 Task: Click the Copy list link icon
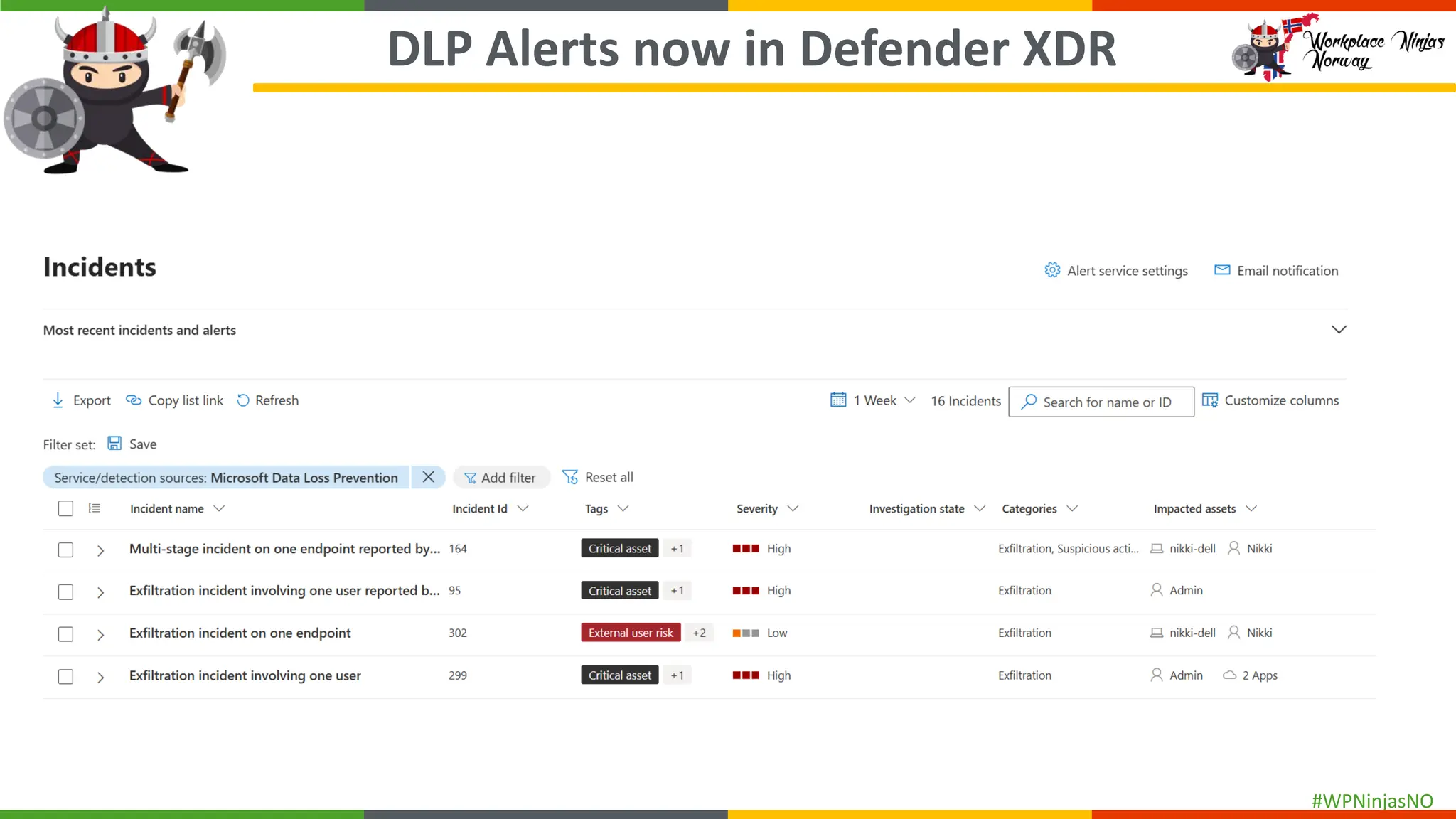pos(134,400)
